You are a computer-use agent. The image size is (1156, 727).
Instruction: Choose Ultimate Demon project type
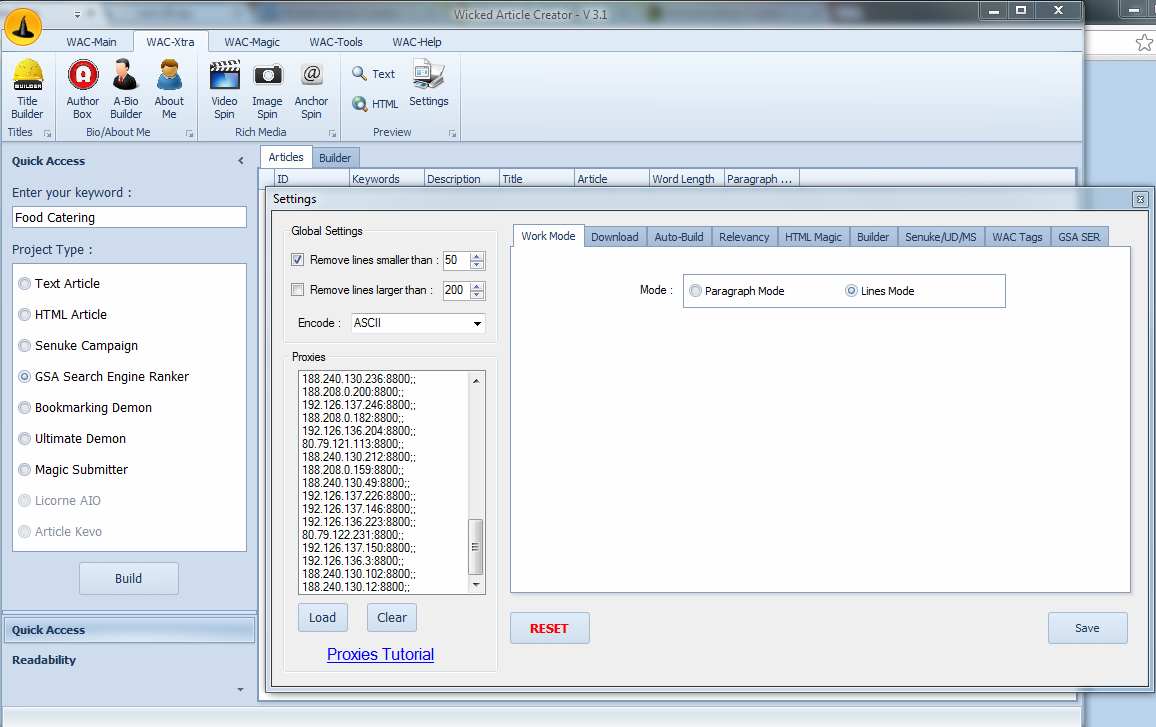point(72,439)
